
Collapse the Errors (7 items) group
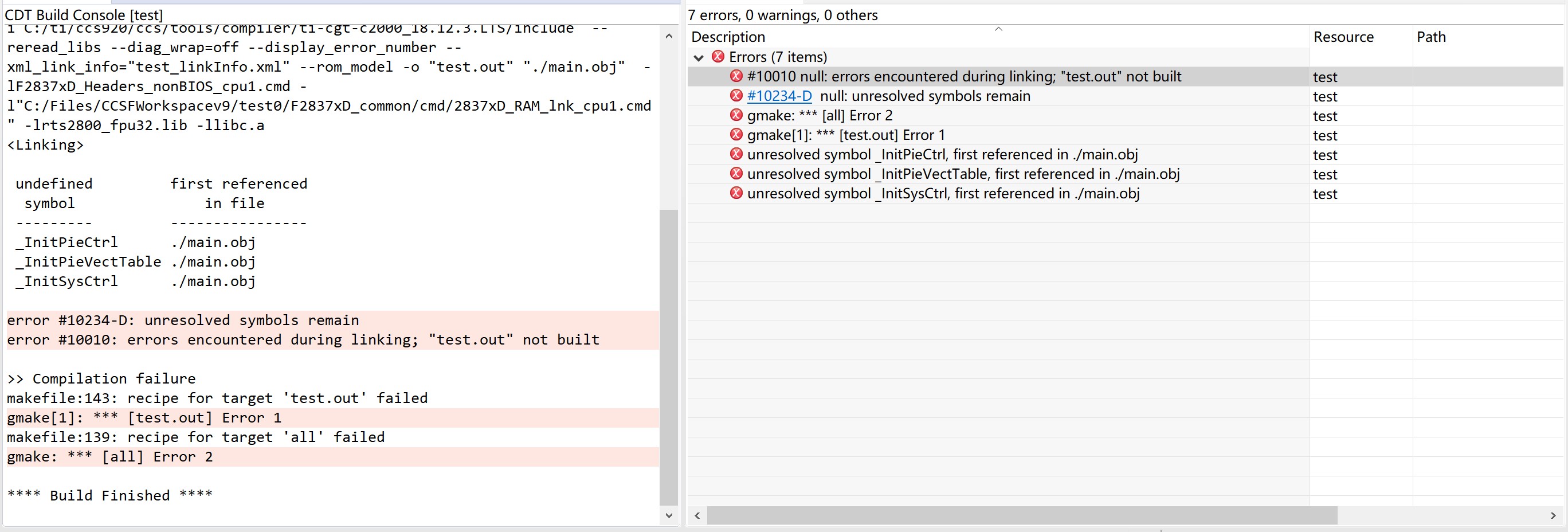pos(699,57)
